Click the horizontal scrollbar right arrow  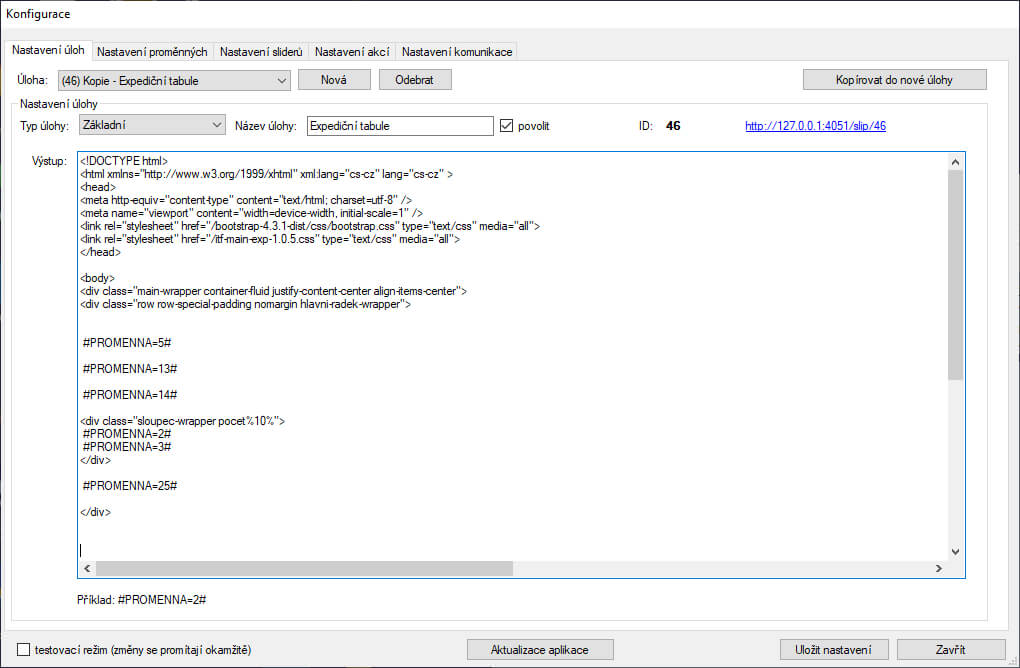point(938,568)
